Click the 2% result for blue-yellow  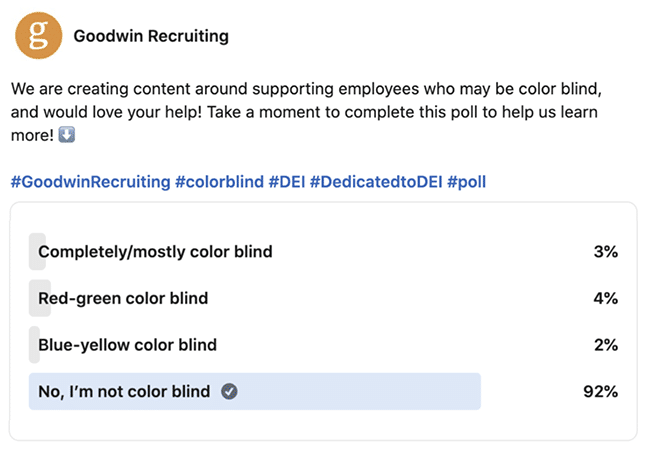[x=606, y=345]
